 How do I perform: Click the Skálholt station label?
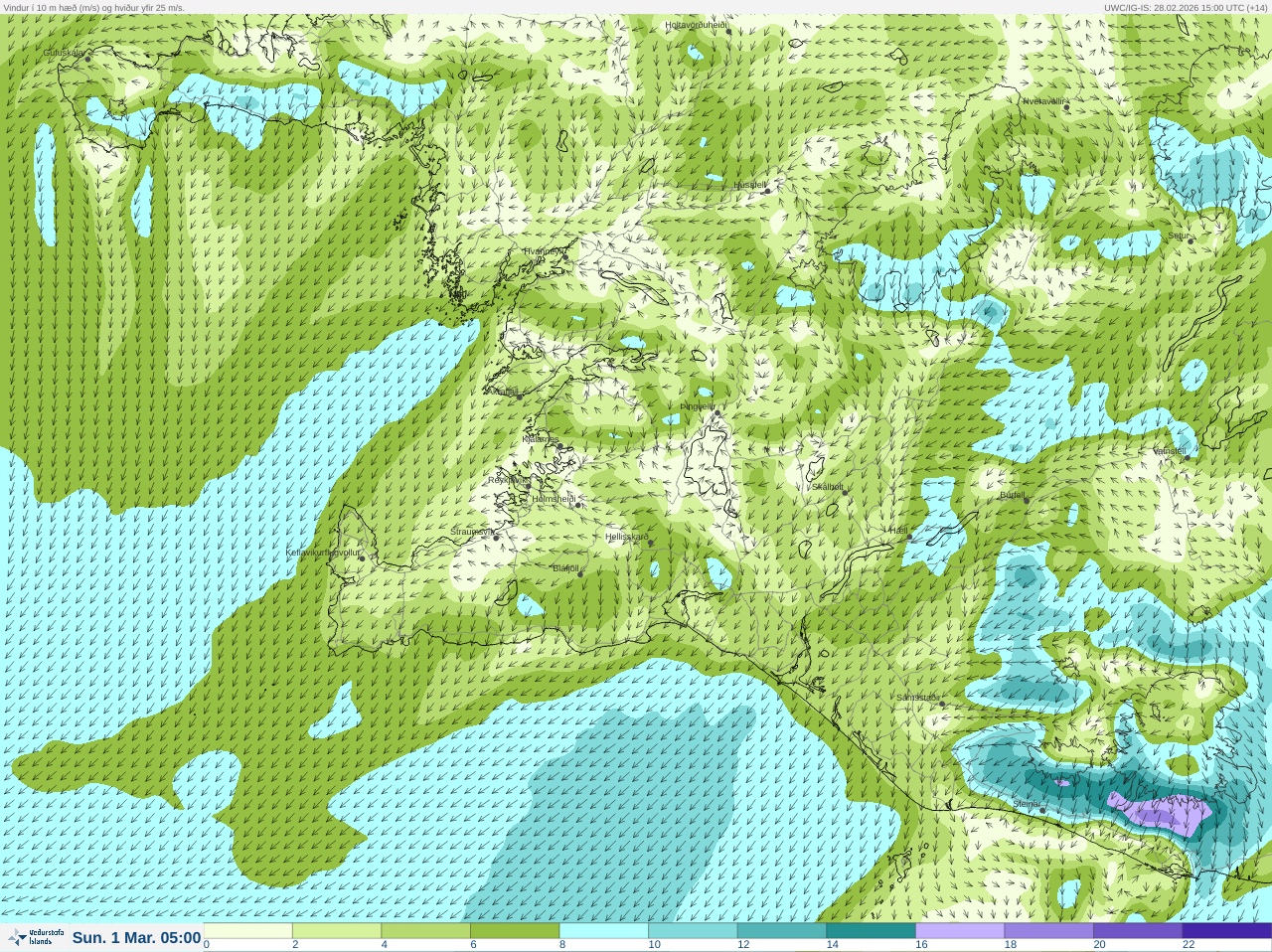827,487
